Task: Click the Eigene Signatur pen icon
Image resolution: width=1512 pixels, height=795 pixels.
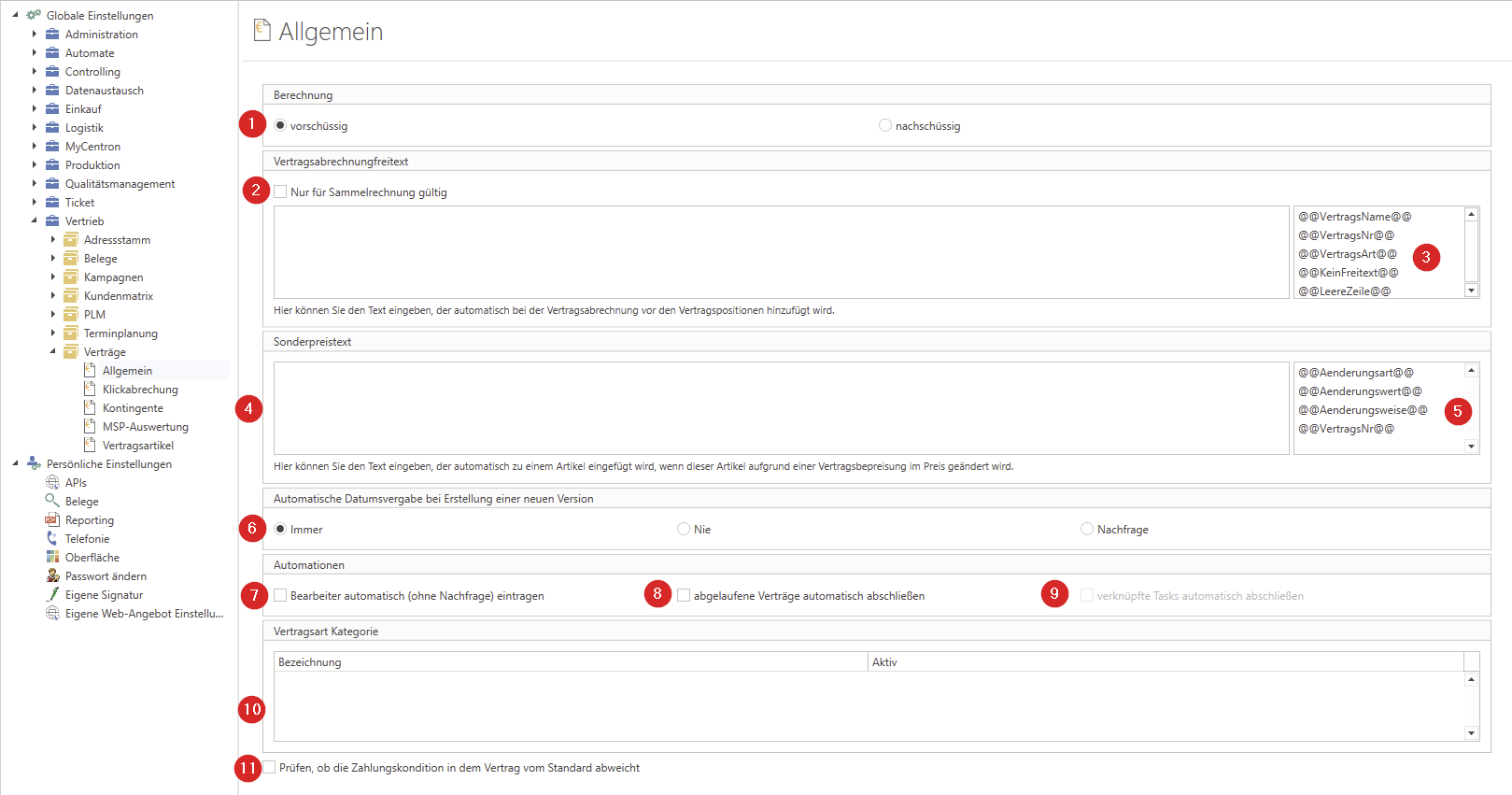Action: [52, 595]
